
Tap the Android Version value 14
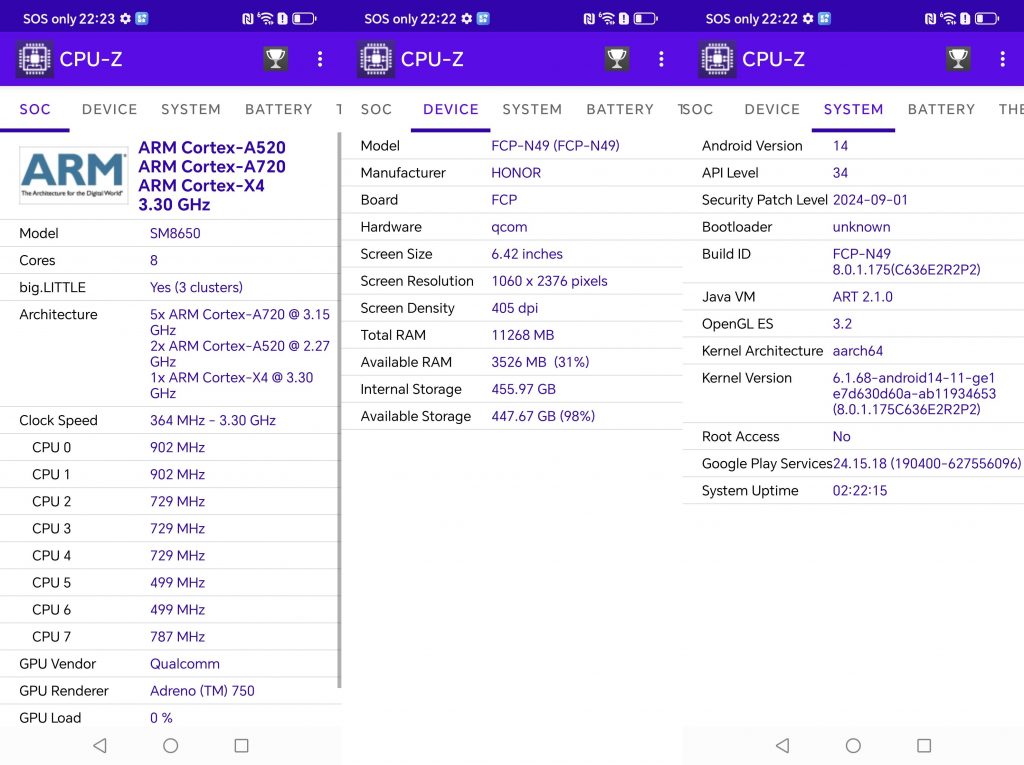click(840, 146)
